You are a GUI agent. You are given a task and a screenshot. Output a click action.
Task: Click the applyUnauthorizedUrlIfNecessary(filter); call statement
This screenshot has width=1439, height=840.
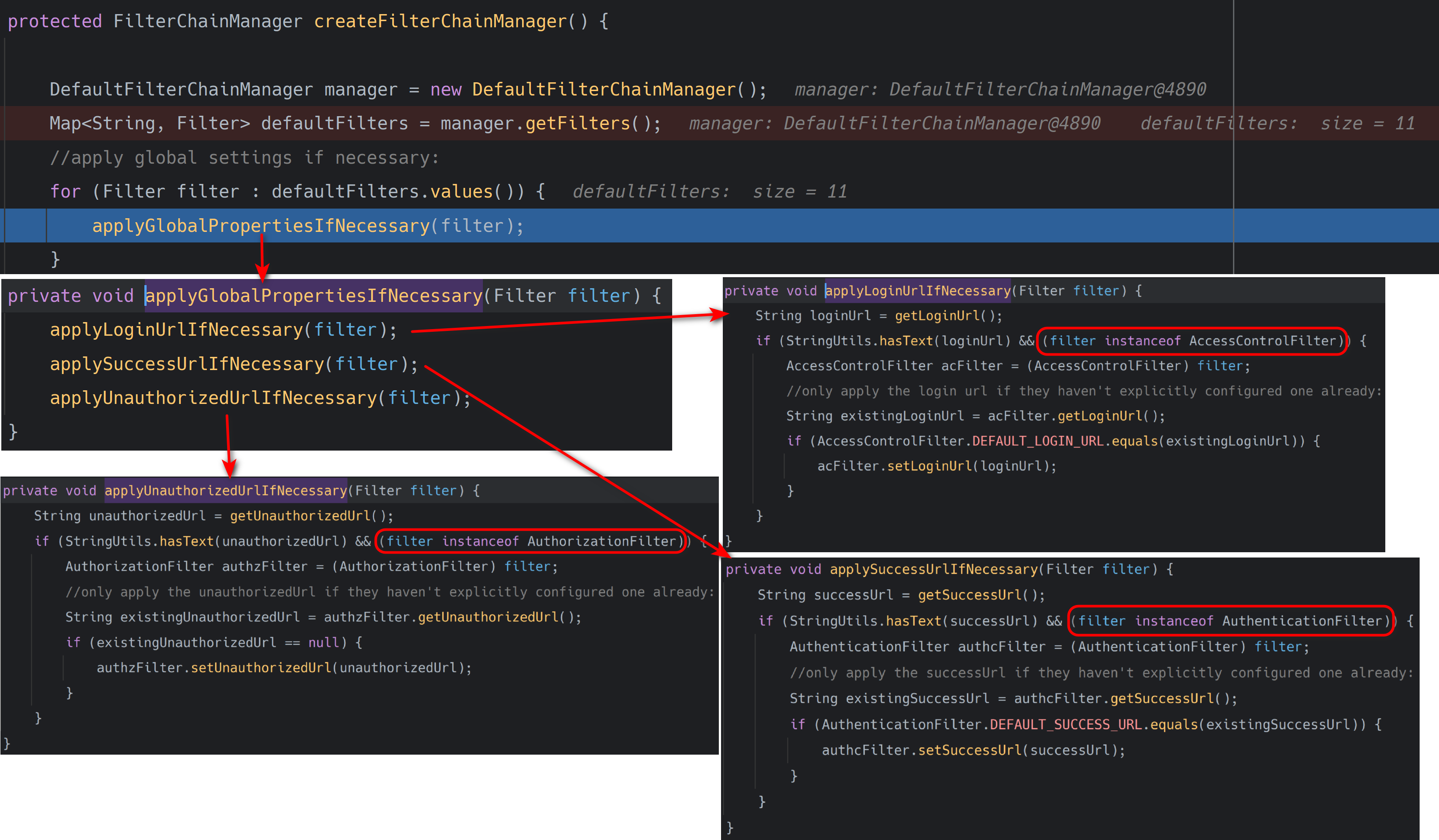(x=261, y=398)
